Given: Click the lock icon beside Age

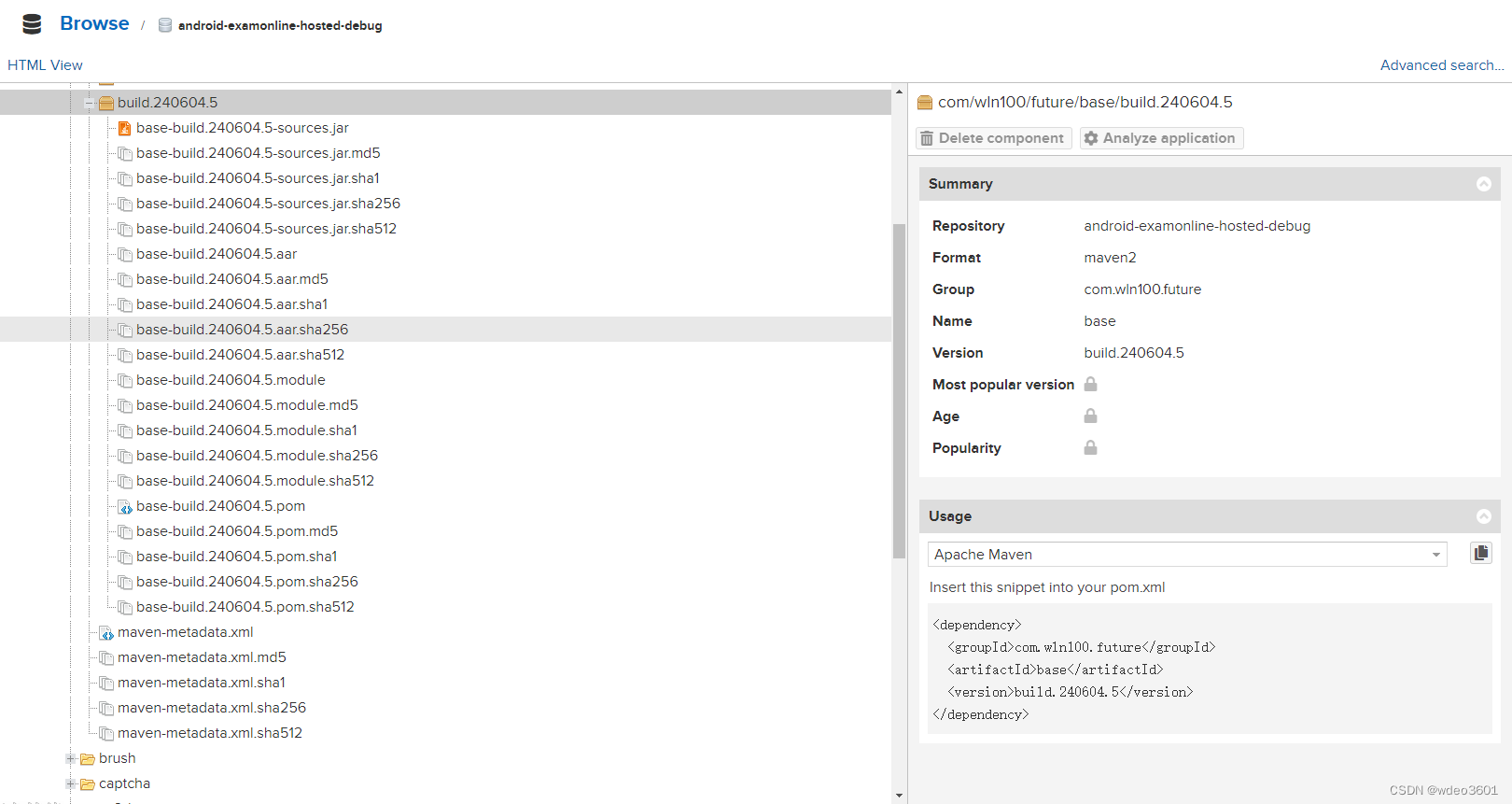Looking at the screenshot, I should (1090, 416).
